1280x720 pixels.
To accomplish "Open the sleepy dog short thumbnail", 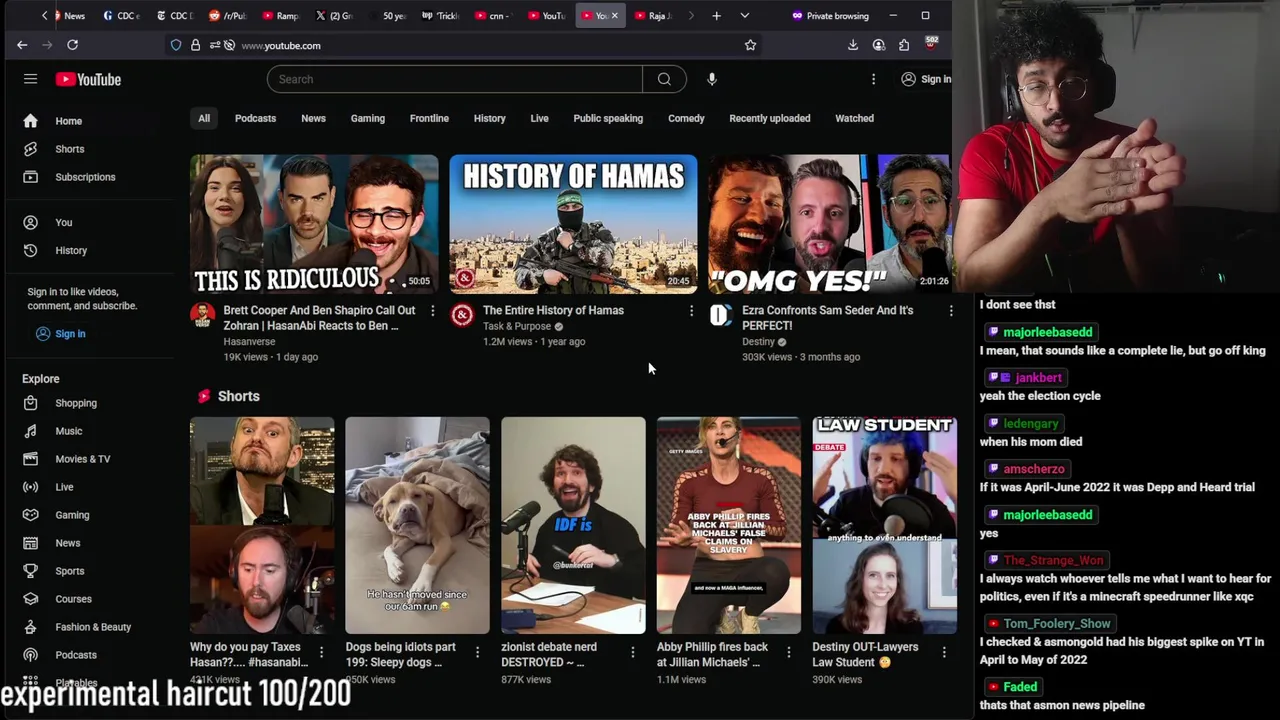I will [417, 525].
